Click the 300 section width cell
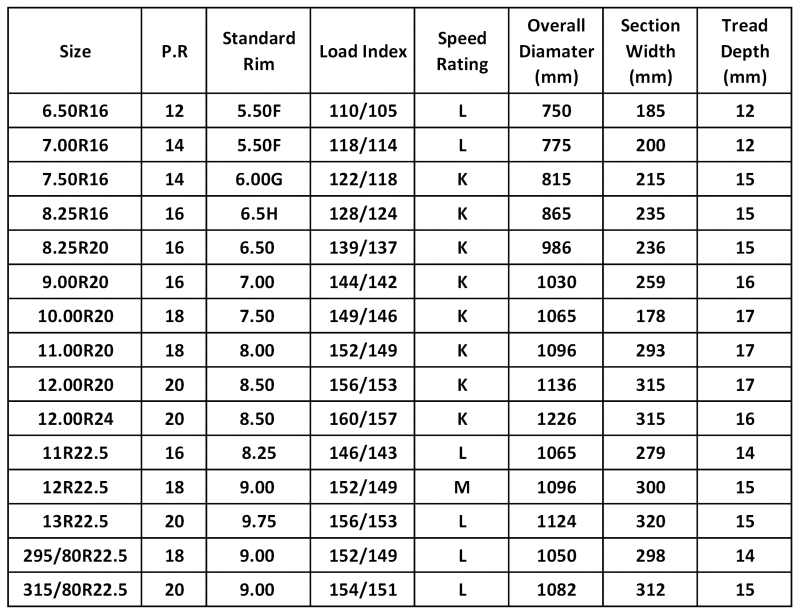Viewport: 800px width, 614px height. tap(650, 487)
